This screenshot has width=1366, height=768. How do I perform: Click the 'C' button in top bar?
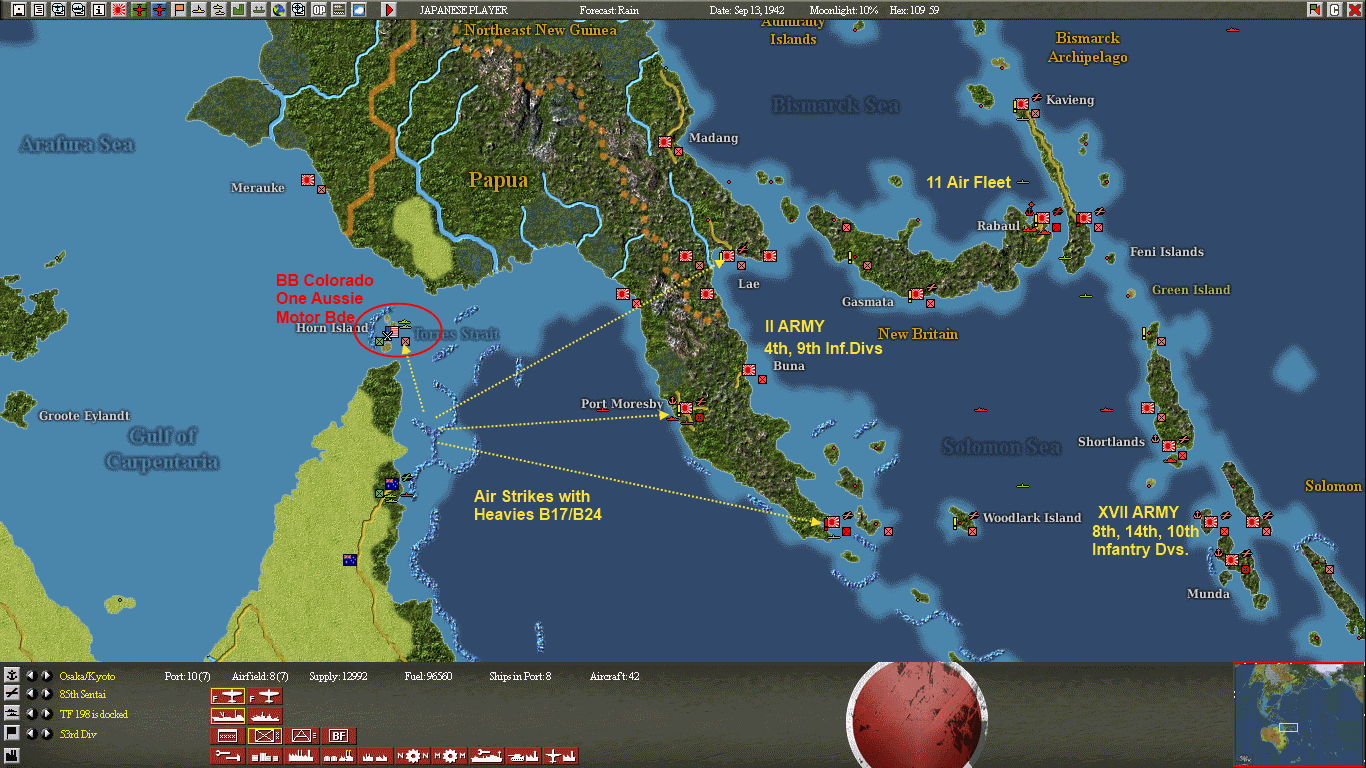tap(1334, 9)
